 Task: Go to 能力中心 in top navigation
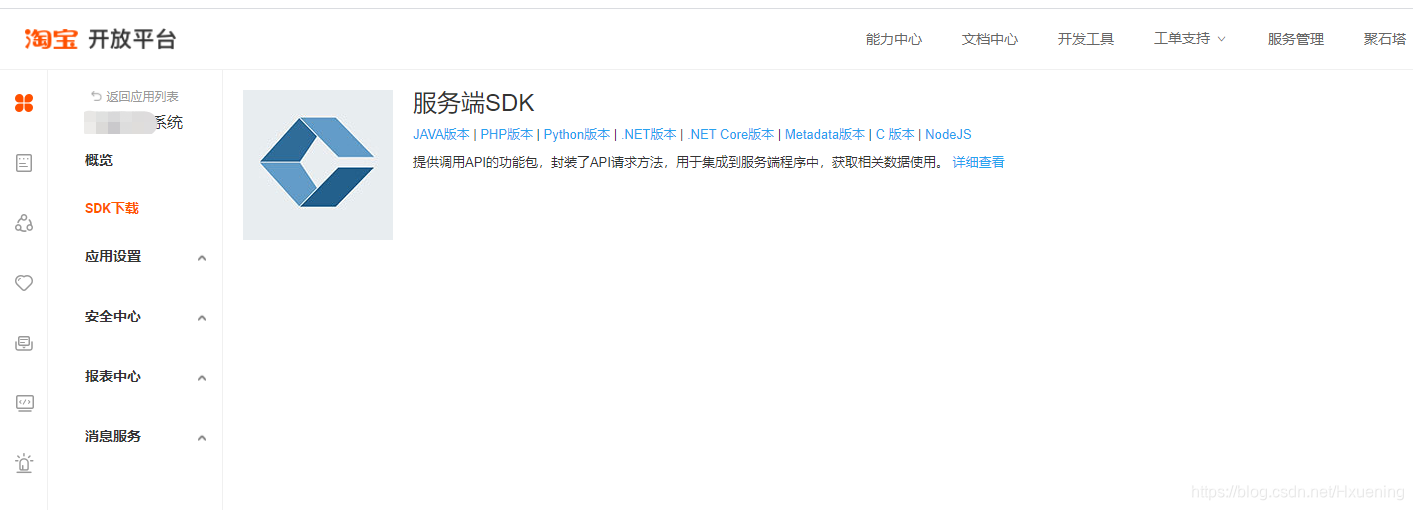894,39
